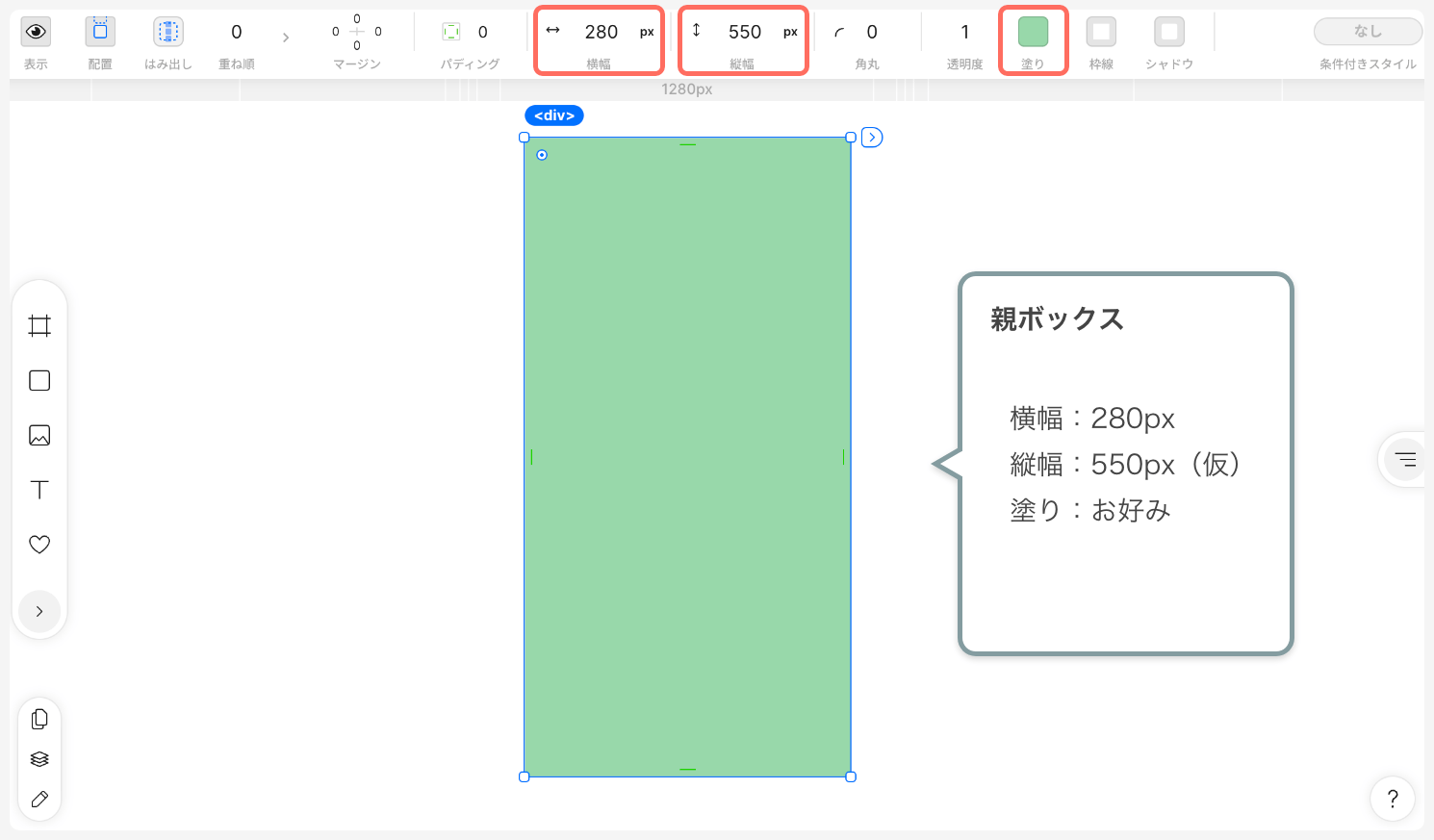Screen dimensions: 1434x840
Task: Click the 角丸 value 0
Action: click(x=872, y=32)
